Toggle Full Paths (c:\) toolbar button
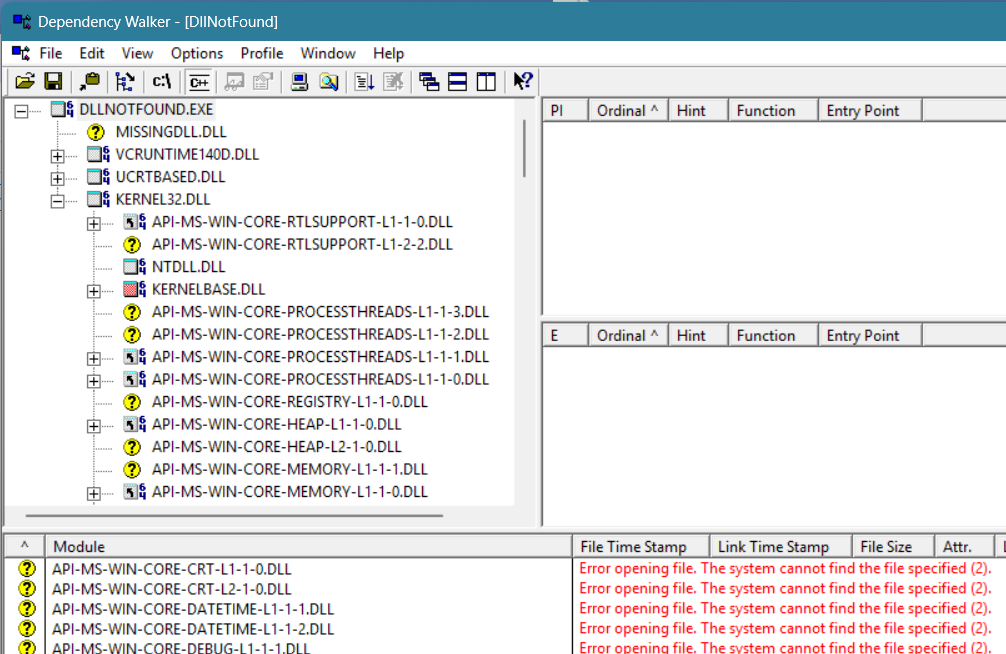 (162, 82)
